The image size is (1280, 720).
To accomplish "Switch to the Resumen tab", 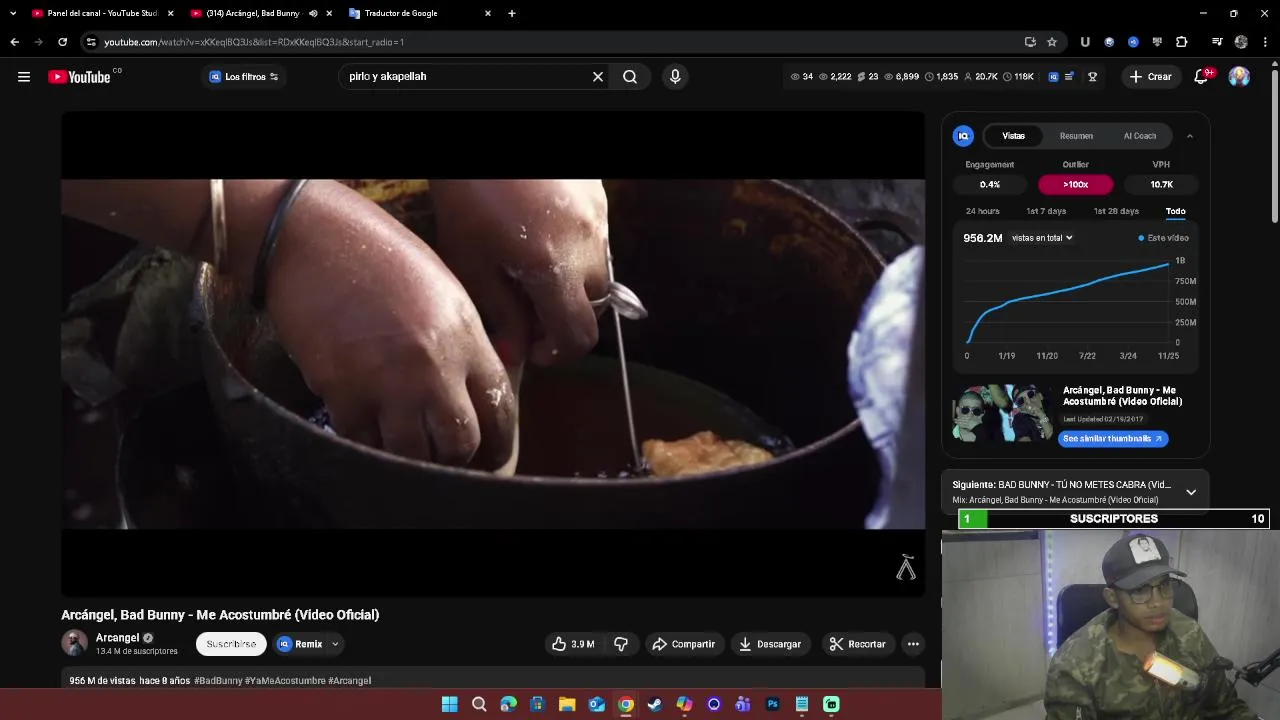I will pos(1076,136).
